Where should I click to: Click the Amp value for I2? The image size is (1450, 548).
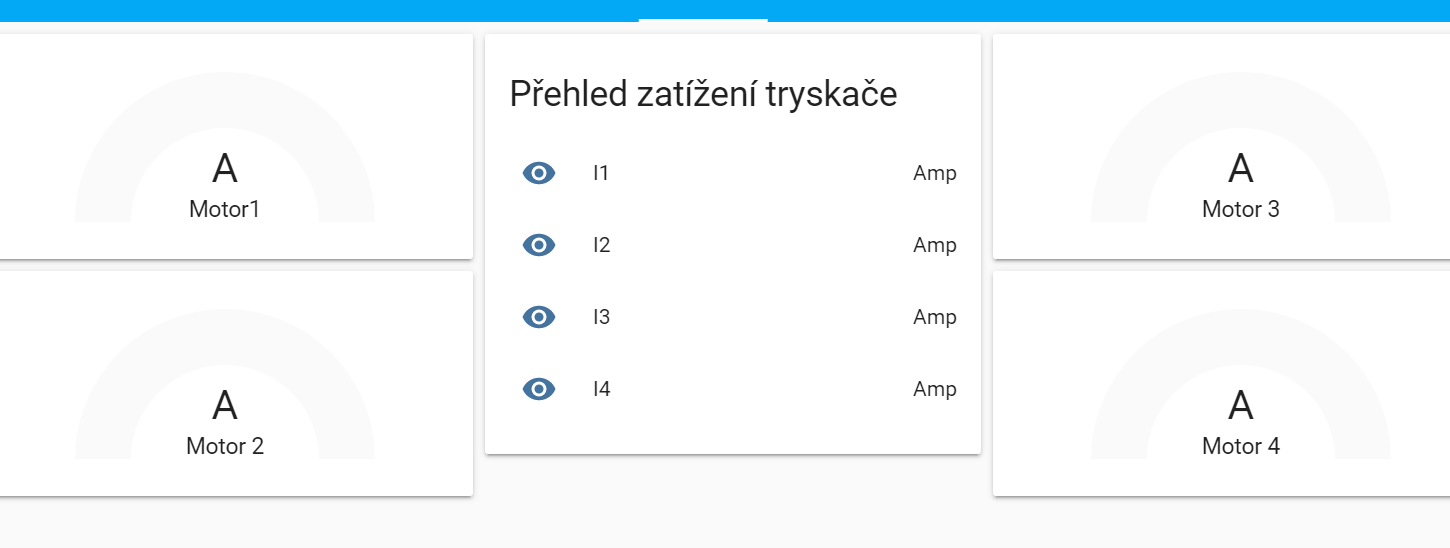934,245
